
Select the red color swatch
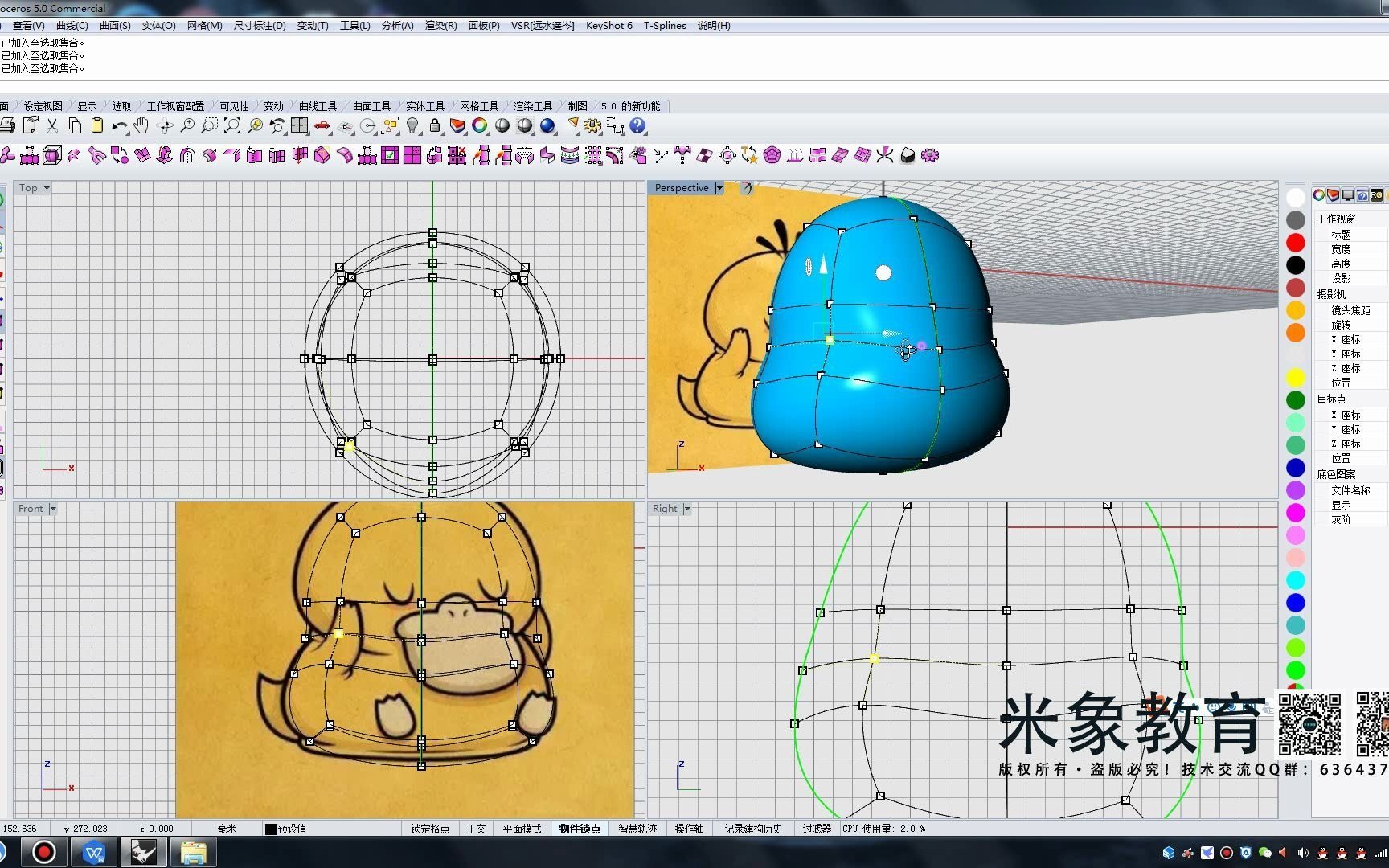[x=1295, y=241]
